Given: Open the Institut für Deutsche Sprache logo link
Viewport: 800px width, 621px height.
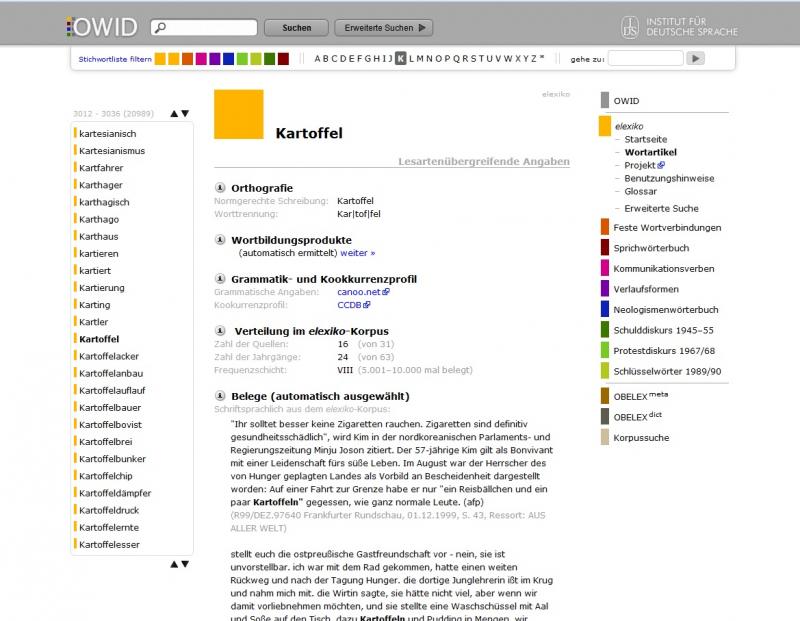Looking at the screenshot, I should coord(679,27).
